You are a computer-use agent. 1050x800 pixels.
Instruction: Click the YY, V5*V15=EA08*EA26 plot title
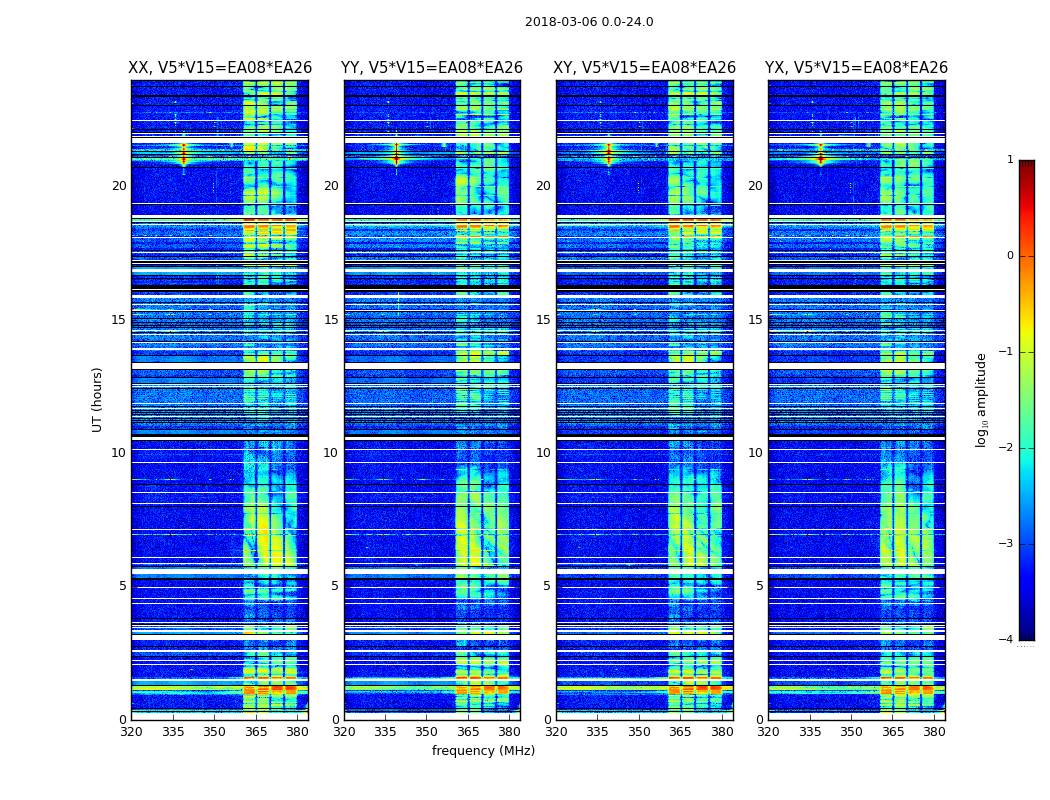432,68
